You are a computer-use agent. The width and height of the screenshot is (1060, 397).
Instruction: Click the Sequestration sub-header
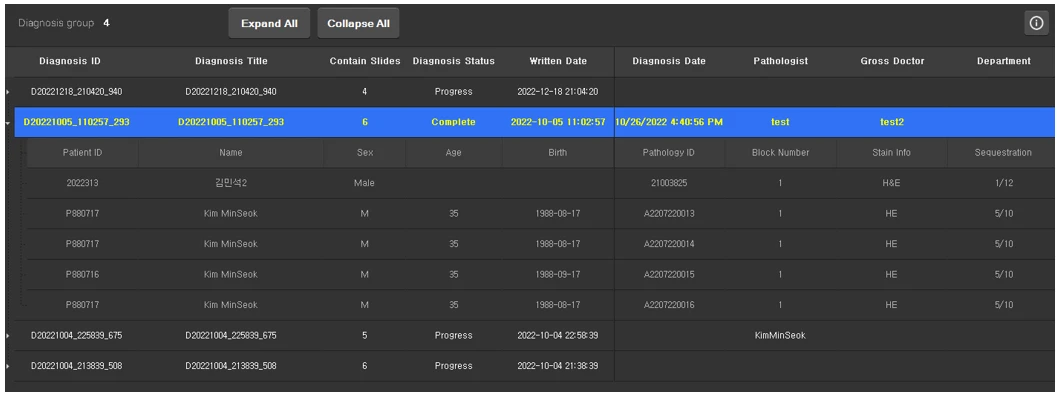coord(1003,153)
